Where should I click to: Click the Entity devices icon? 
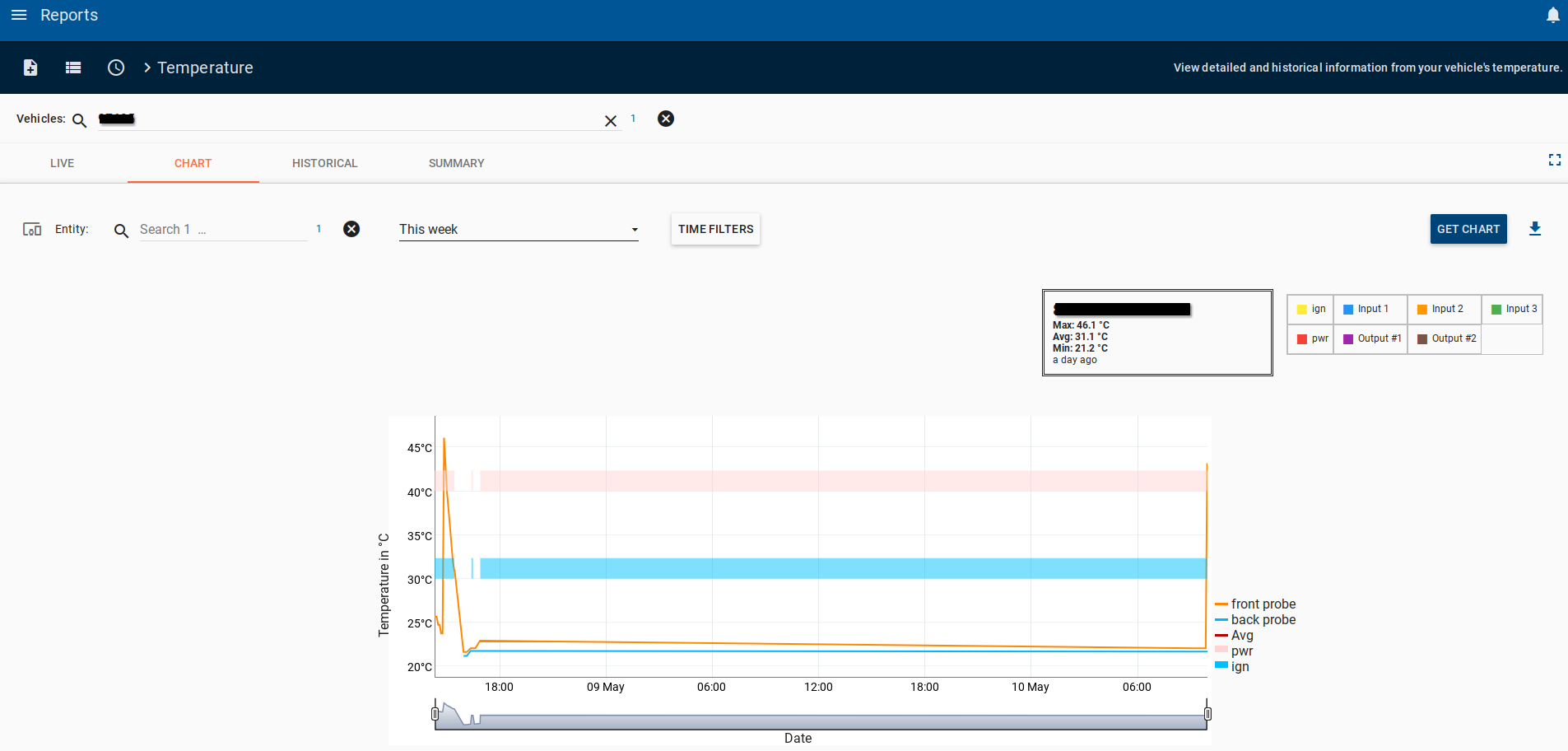click(x=32, y=229)
